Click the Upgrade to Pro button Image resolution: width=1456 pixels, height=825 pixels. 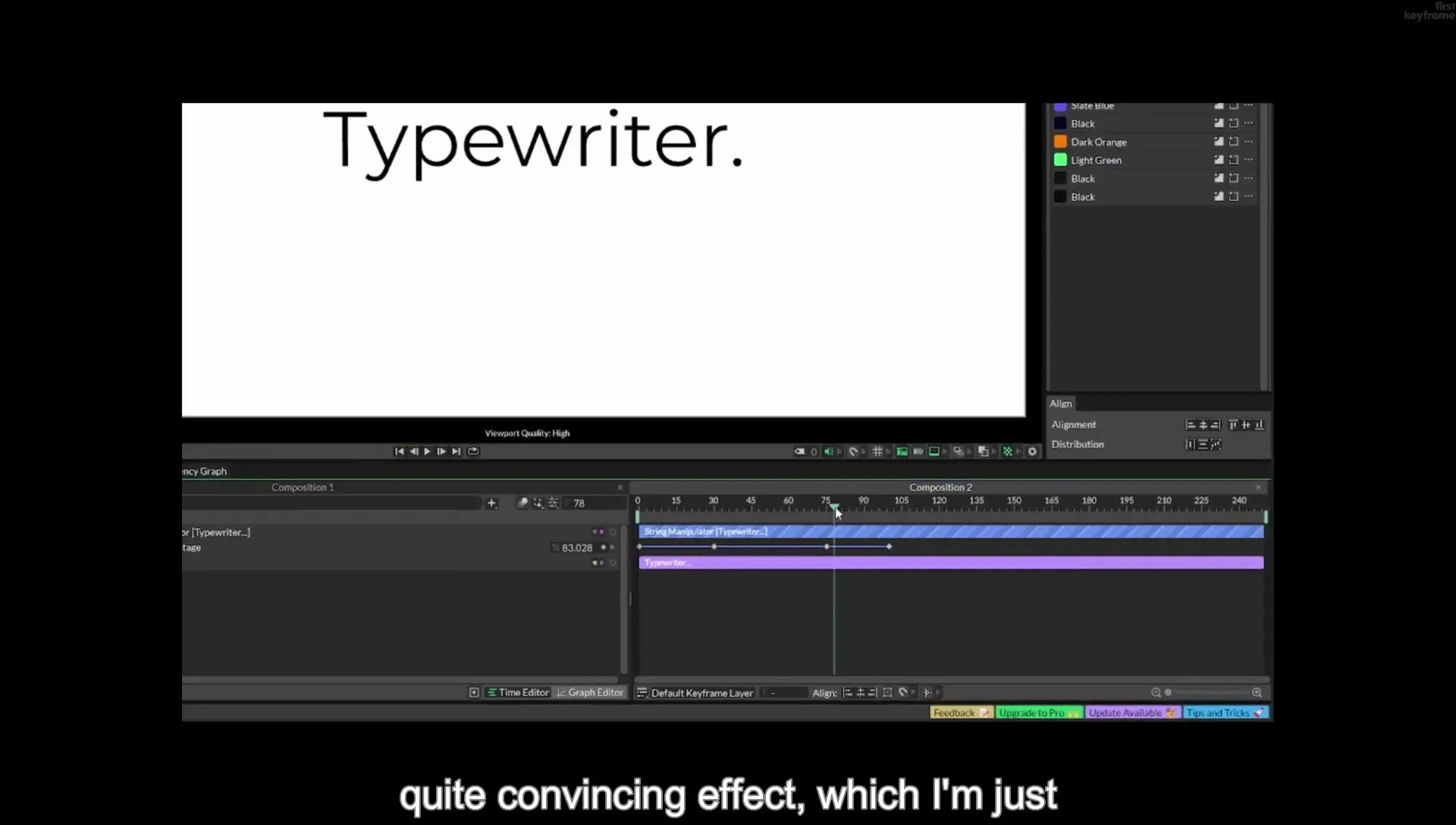click(x=1039, y=713)
